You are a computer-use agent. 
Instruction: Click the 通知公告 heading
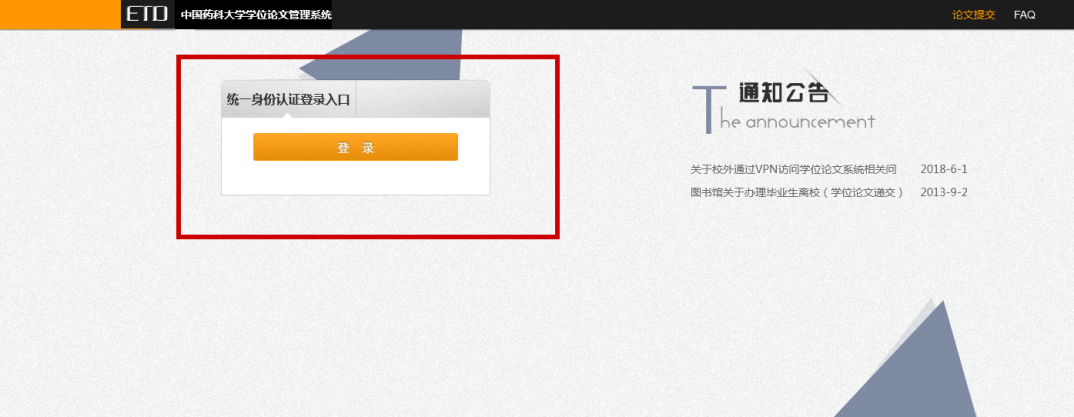782,94
